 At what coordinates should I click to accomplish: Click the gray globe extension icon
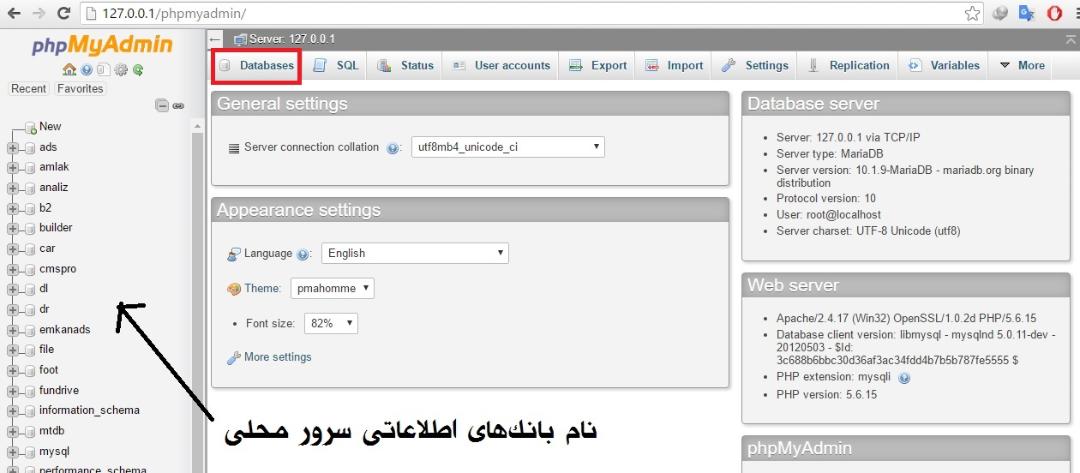click(x=1000, y=13)
